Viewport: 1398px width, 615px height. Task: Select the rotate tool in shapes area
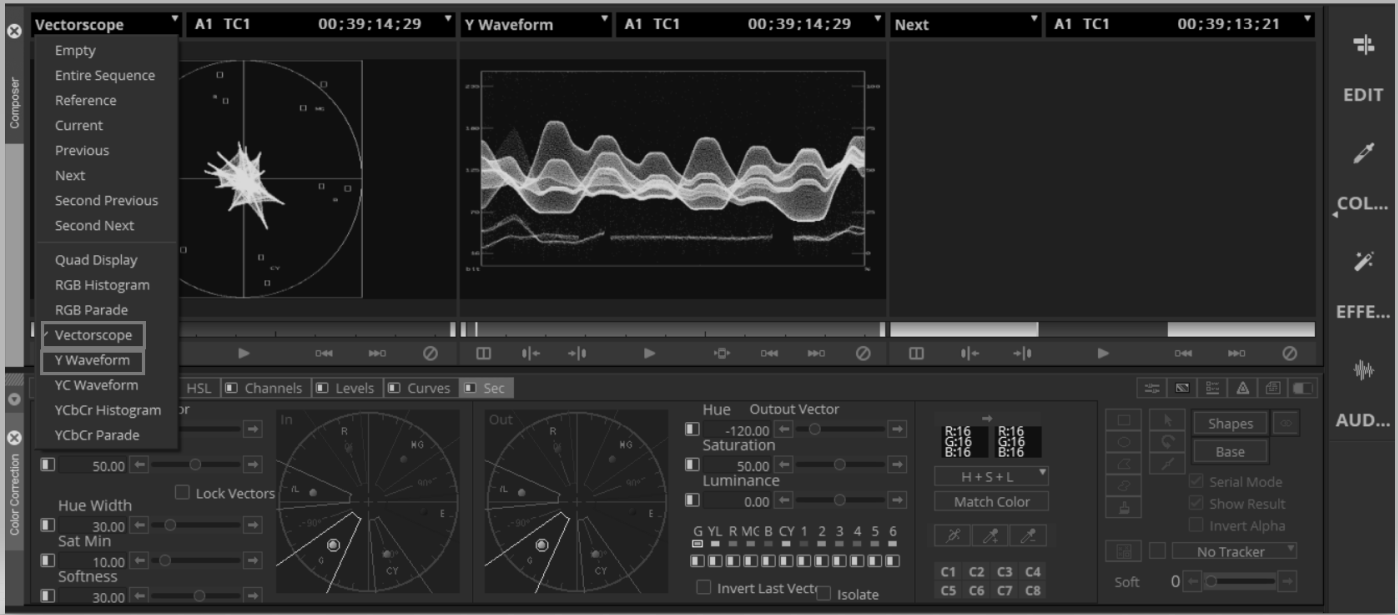pos(1165,442)
